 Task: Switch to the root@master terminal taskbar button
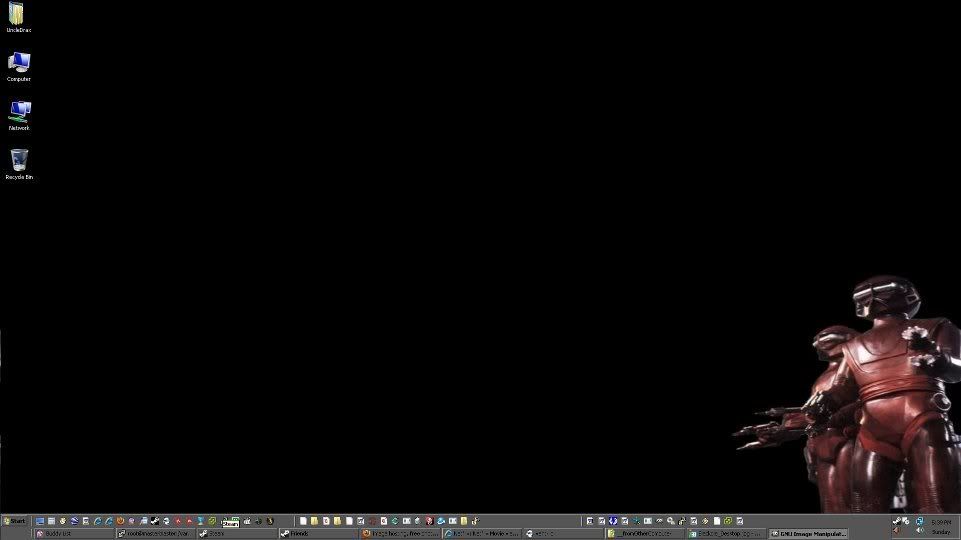click(156, 534)
